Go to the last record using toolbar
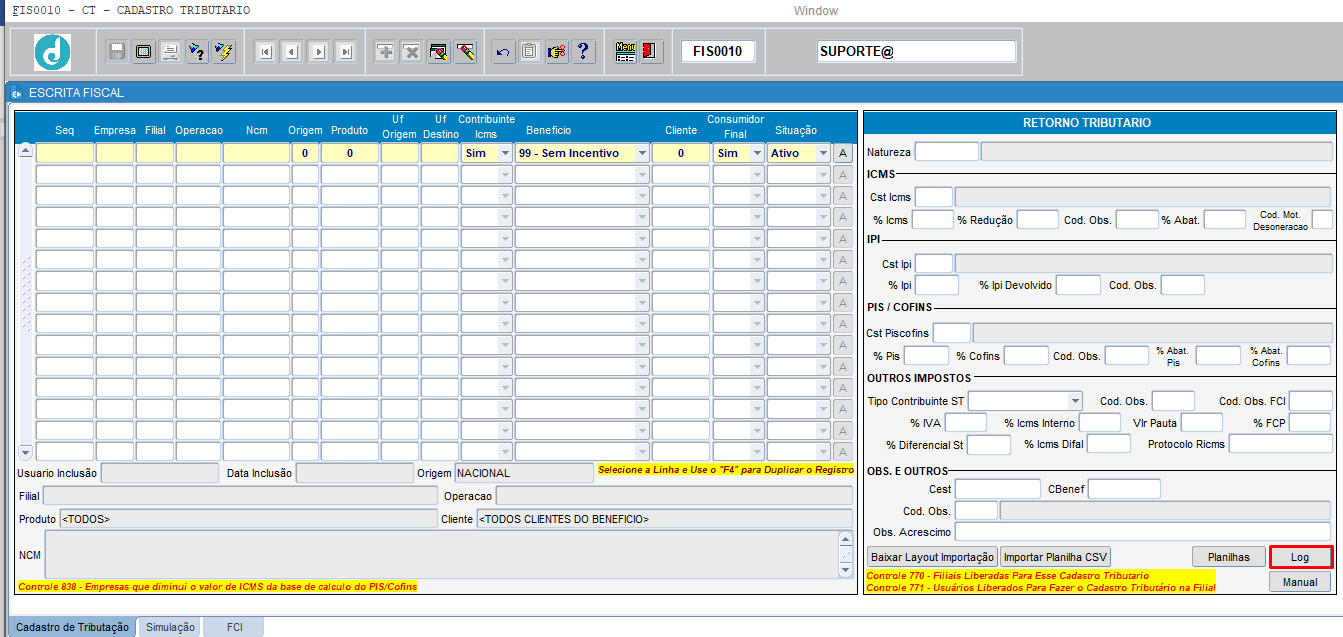The image size is (1343, 637). pos(345,52)
